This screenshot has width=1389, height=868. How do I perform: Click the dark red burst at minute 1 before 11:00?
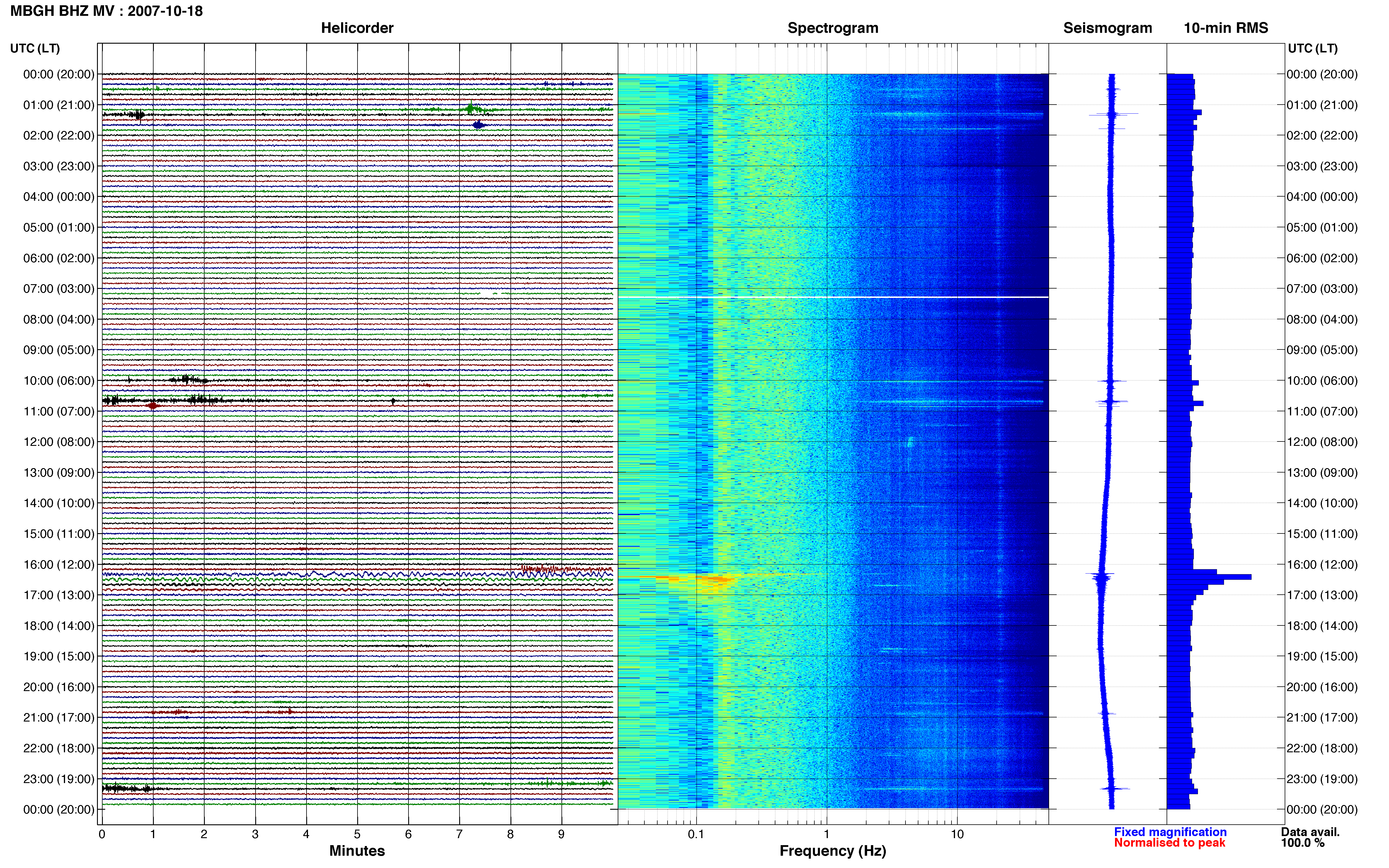tap(153, 406)
